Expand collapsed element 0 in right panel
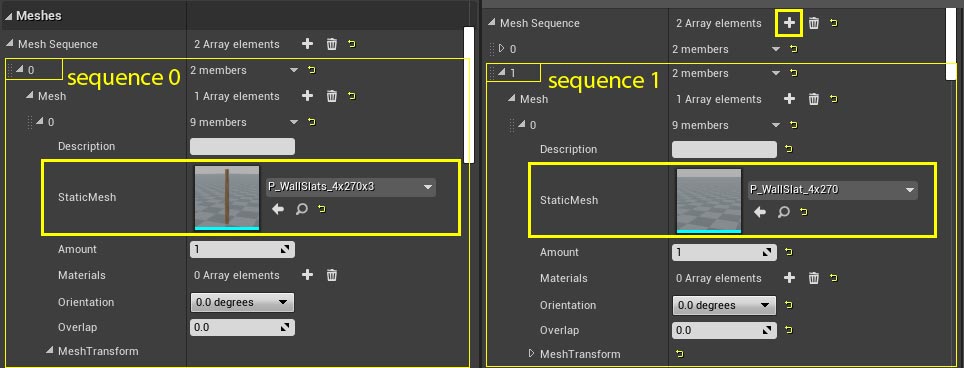This screenshot has height=368, width=964. [x=501, y=48]
